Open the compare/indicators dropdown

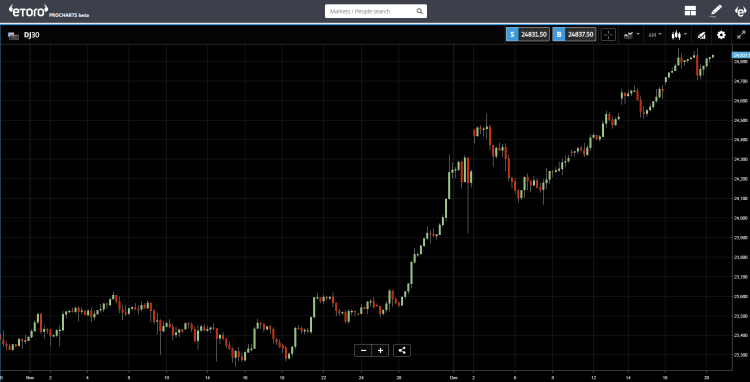coord(631,35)
